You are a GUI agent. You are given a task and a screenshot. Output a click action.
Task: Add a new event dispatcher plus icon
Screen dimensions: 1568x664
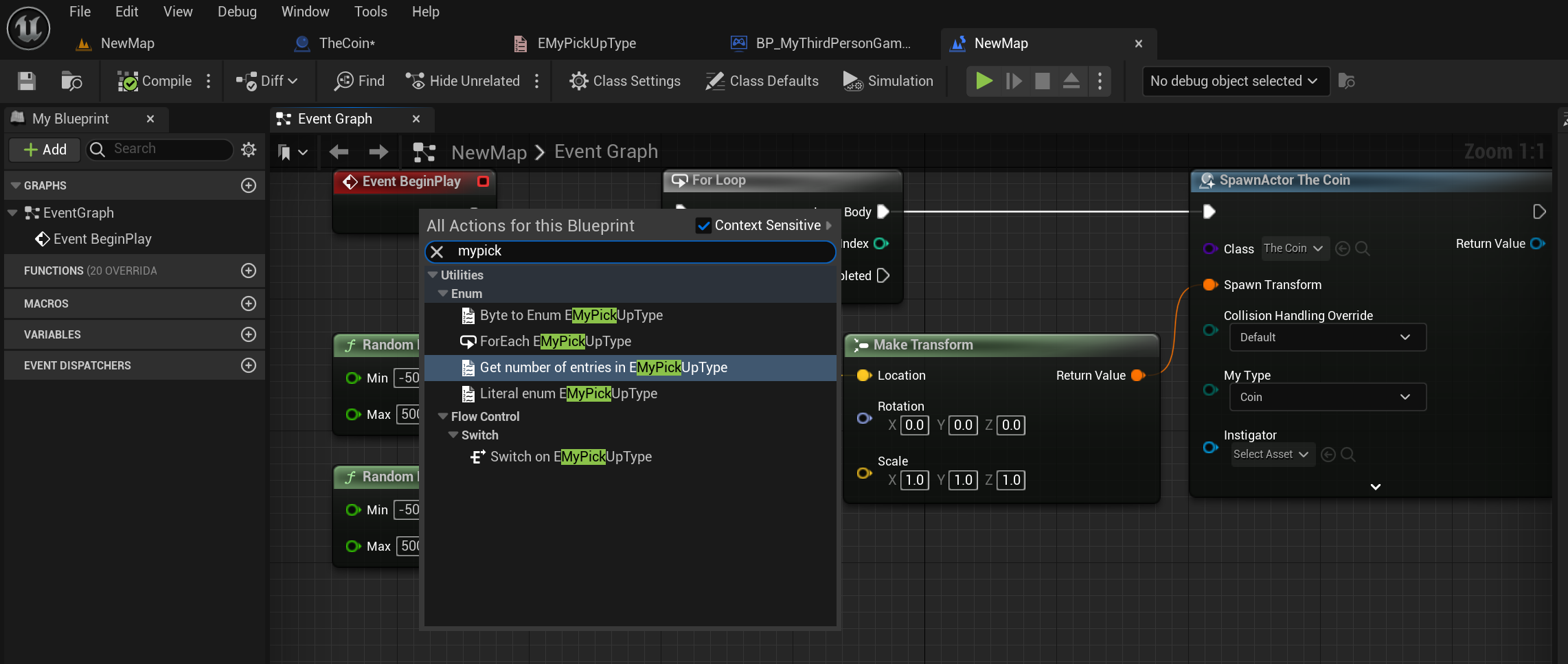249,365
